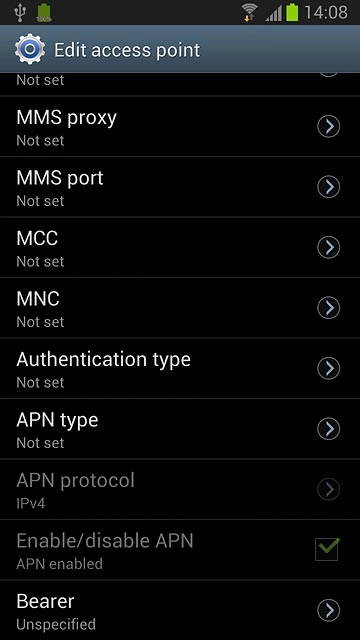Open the MMS port arrow chevron
This screenshot has height=640, width=360.
tap(329, 187)
